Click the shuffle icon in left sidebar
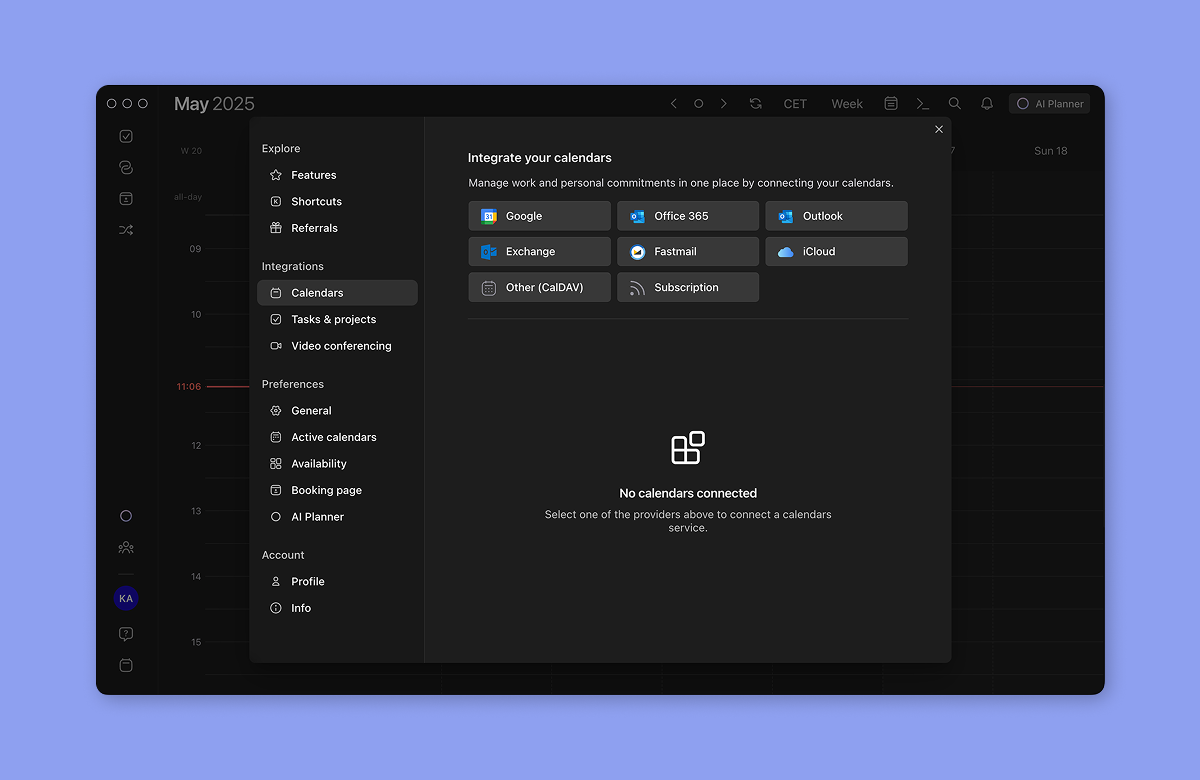The width and height of the screenshot is (1200, 780). tap(126, 230)
